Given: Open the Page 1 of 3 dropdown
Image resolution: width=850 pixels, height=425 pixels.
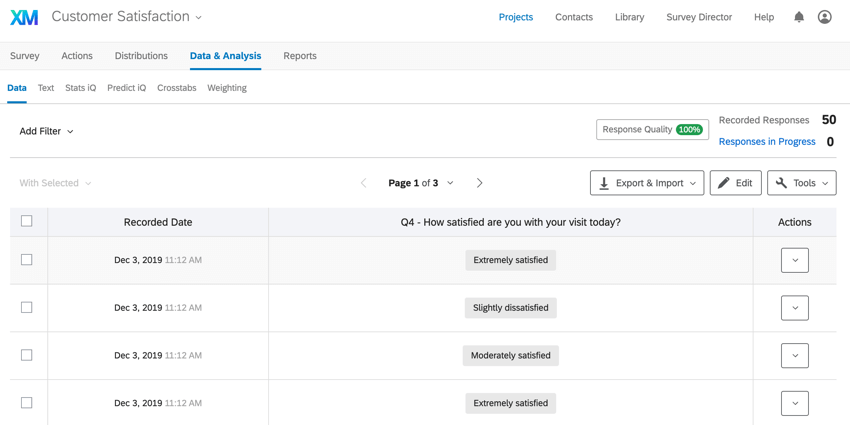Looking at the screenshot, I should (x=421, y=183).
